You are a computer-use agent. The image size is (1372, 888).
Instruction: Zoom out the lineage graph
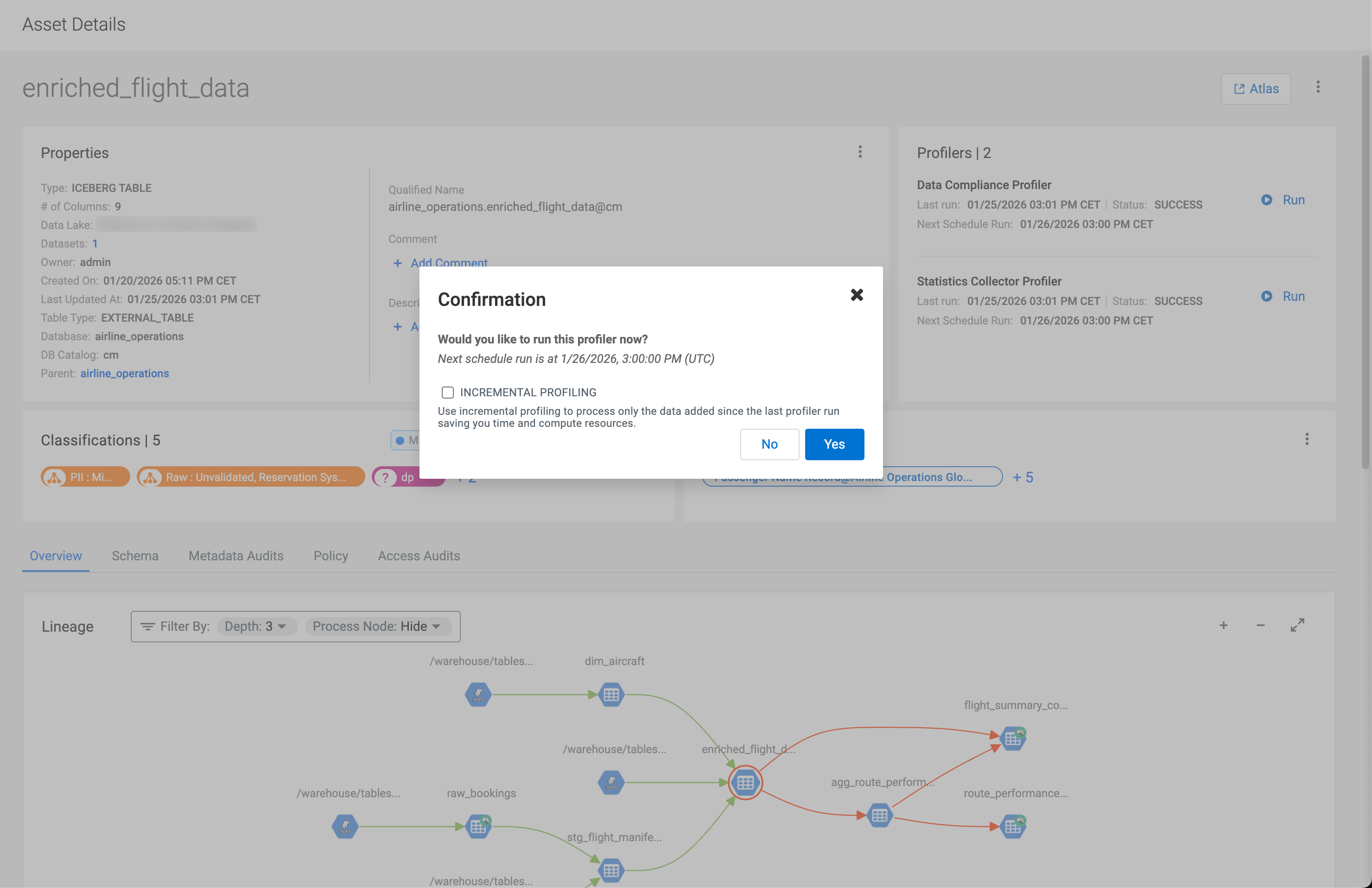(1260, 625)
